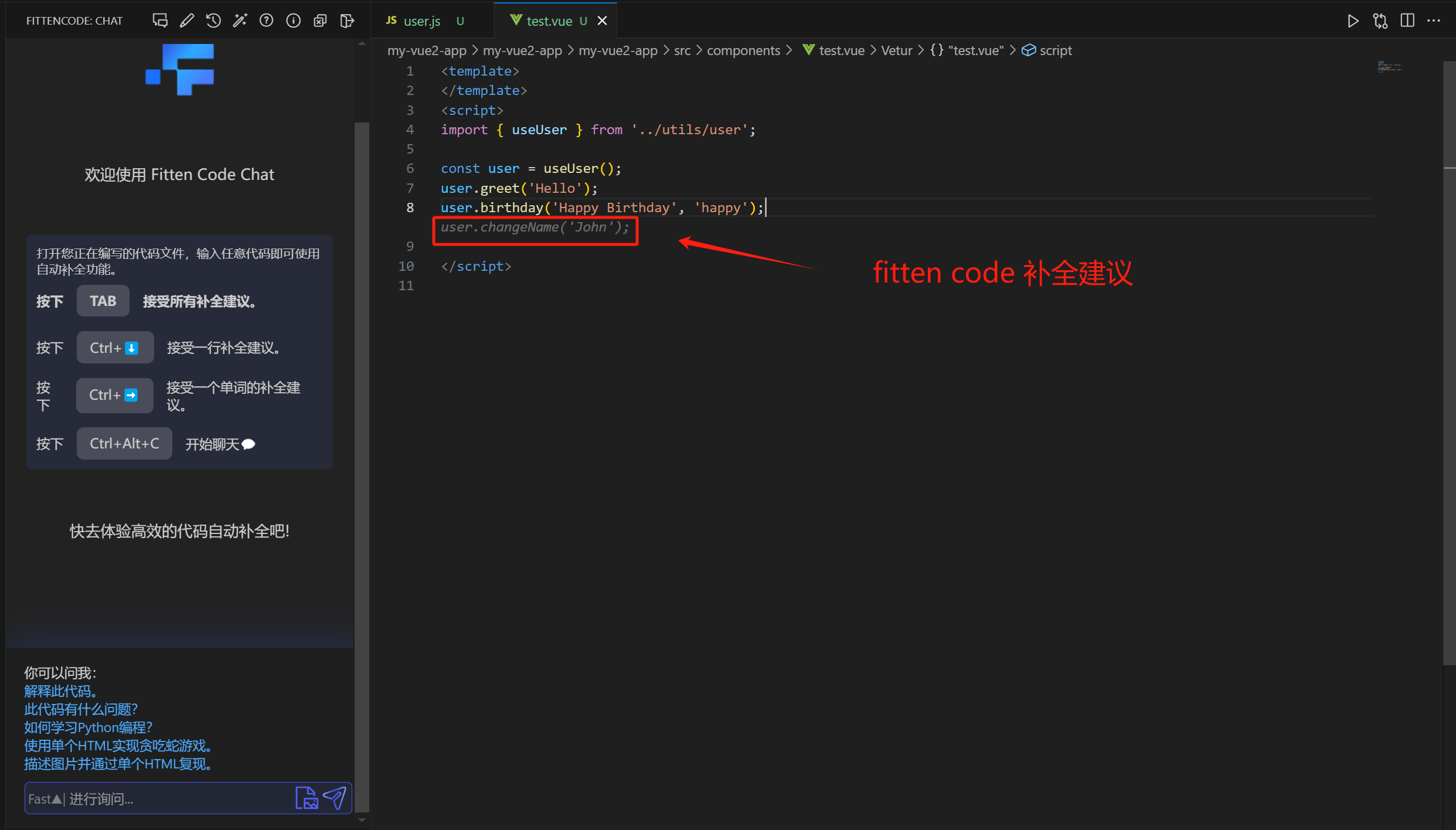Click the upload image icon in chat input
This screenshot has width=1456, height=830.
[307, 798]
